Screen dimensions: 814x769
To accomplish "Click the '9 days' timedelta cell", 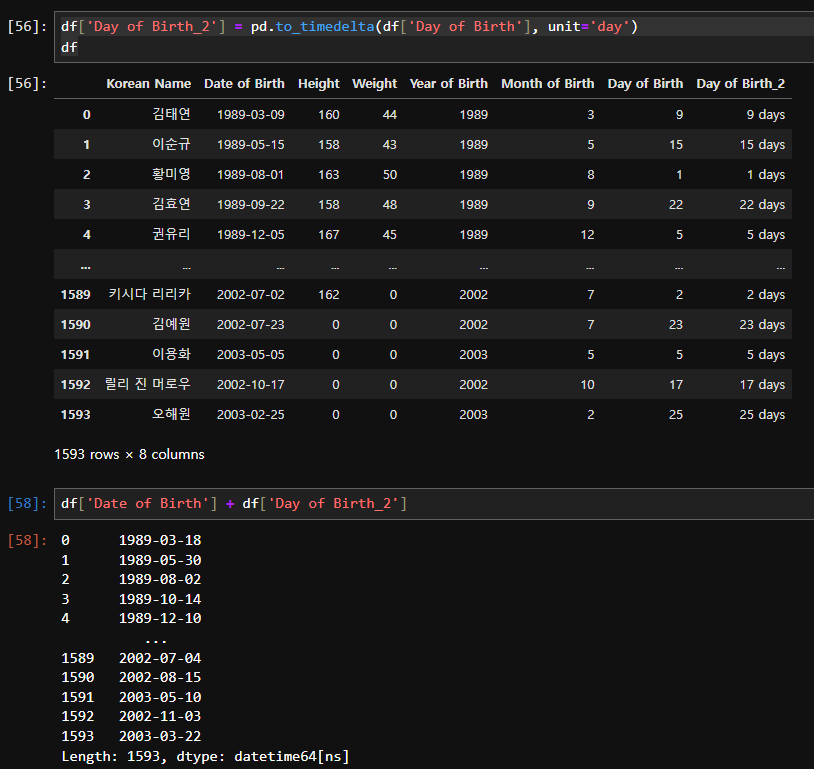I will pos(766,115).
